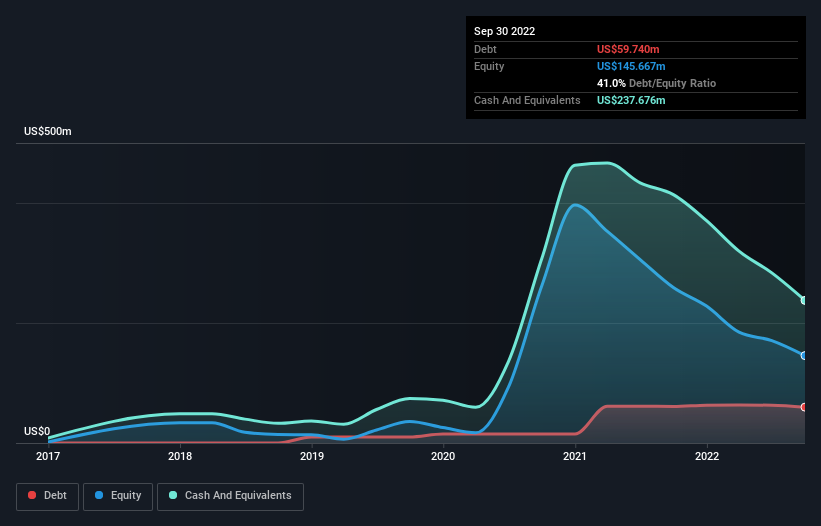This screenshot has width=821, height=526.
Task: Select the 2017 x-axis label
Action: (x=48, y=456)
